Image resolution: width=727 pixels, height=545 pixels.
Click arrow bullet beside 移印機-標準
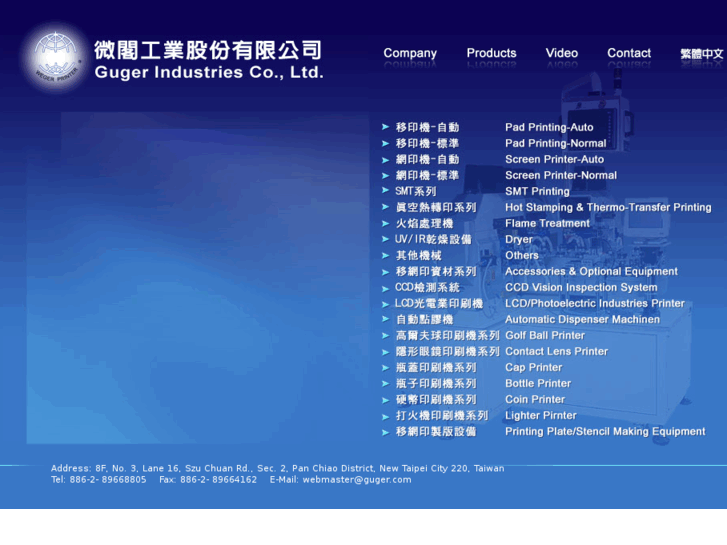coord(385,143)
